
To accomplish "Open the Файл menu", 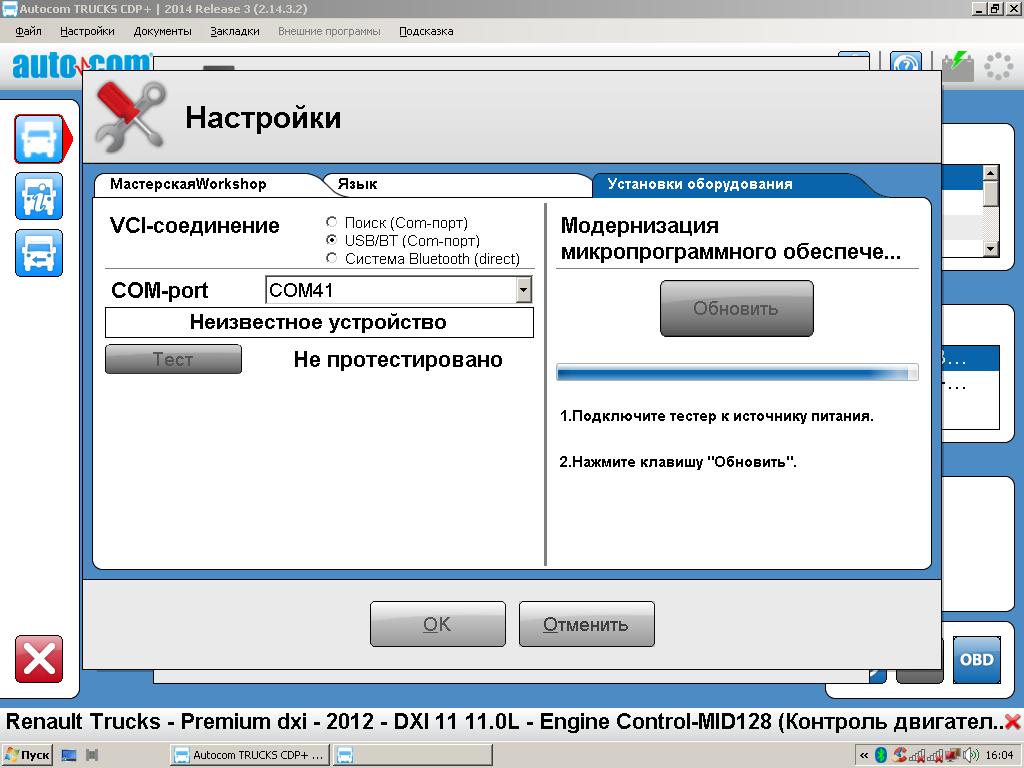I will point(28,31).
